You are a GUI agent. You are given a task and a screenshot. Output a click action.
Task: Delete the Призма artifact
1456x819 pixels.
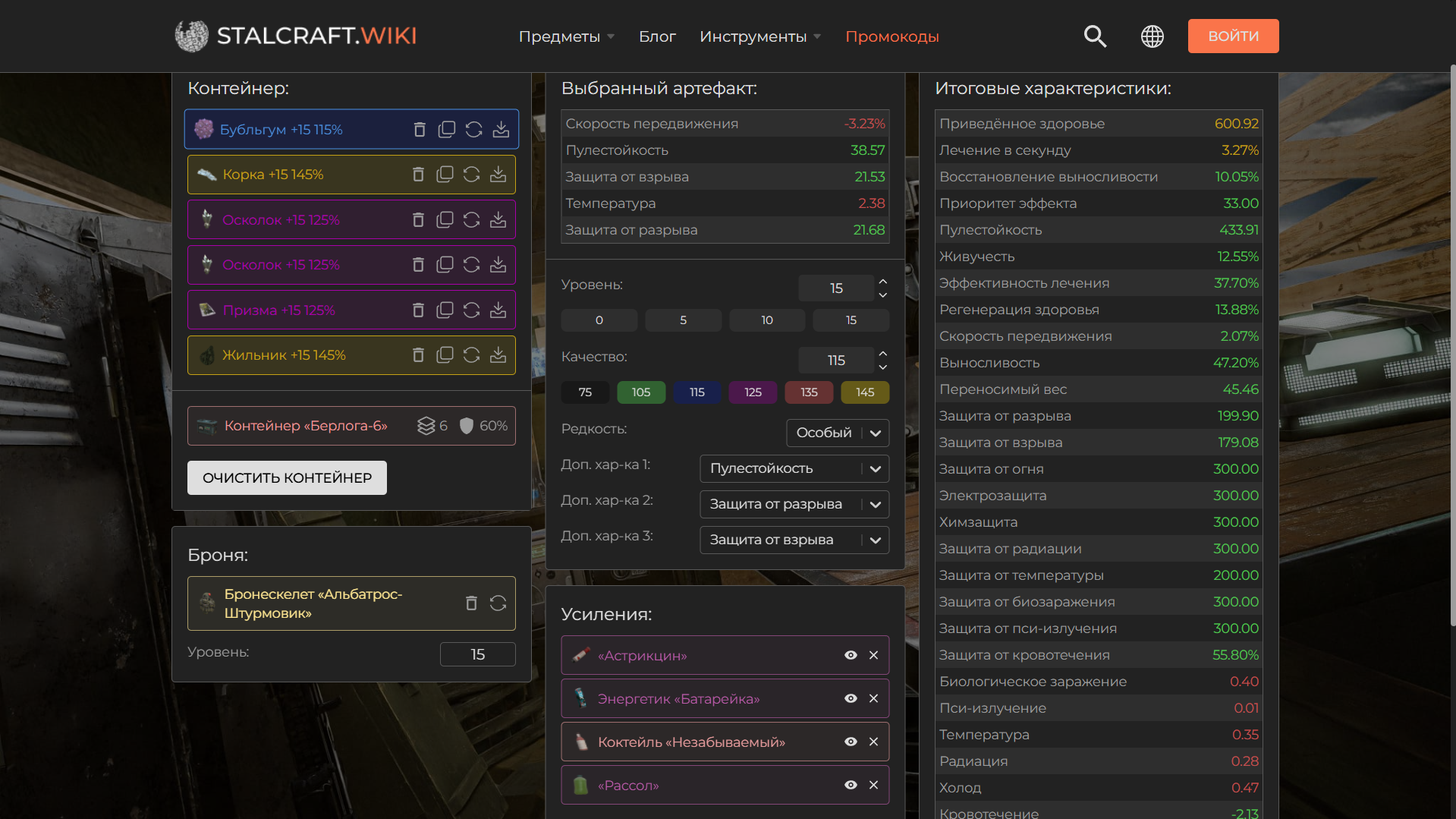click(x=418, y=310)
